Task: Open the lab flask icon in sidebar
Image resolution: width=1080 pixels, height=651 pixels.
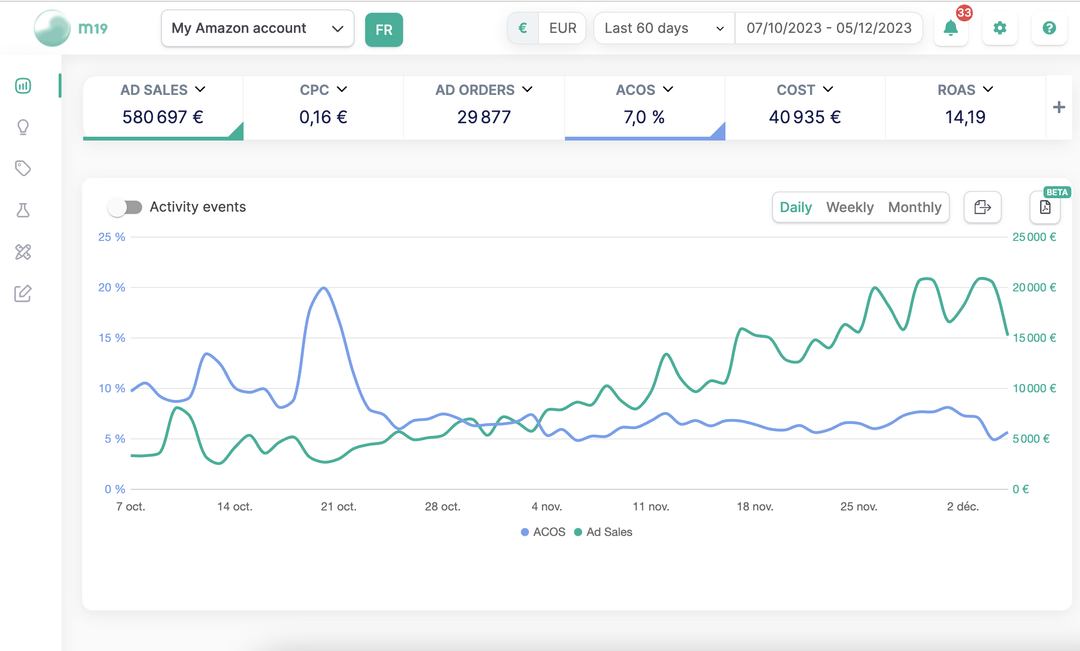Action: coord(23,210)
